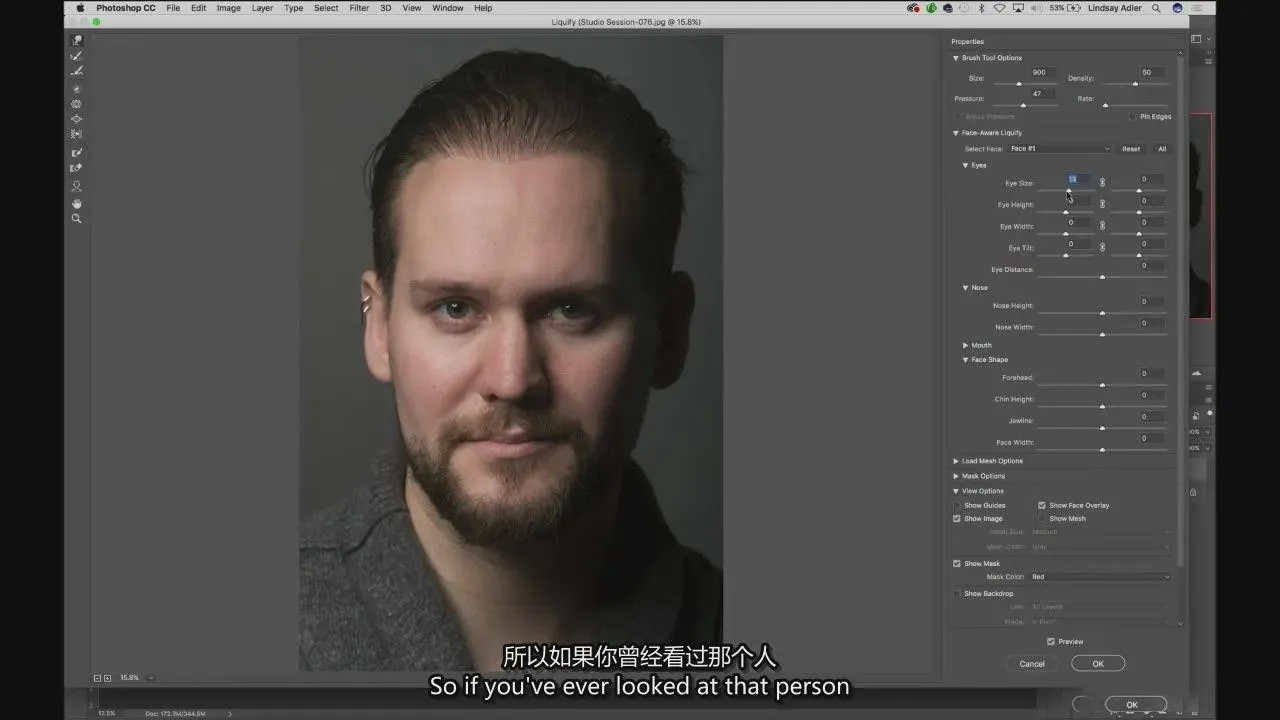Select the Zoom tool in Liquify
Image resolution: width=1280 pixels, height=720 pixels.
tap(76, 218)
